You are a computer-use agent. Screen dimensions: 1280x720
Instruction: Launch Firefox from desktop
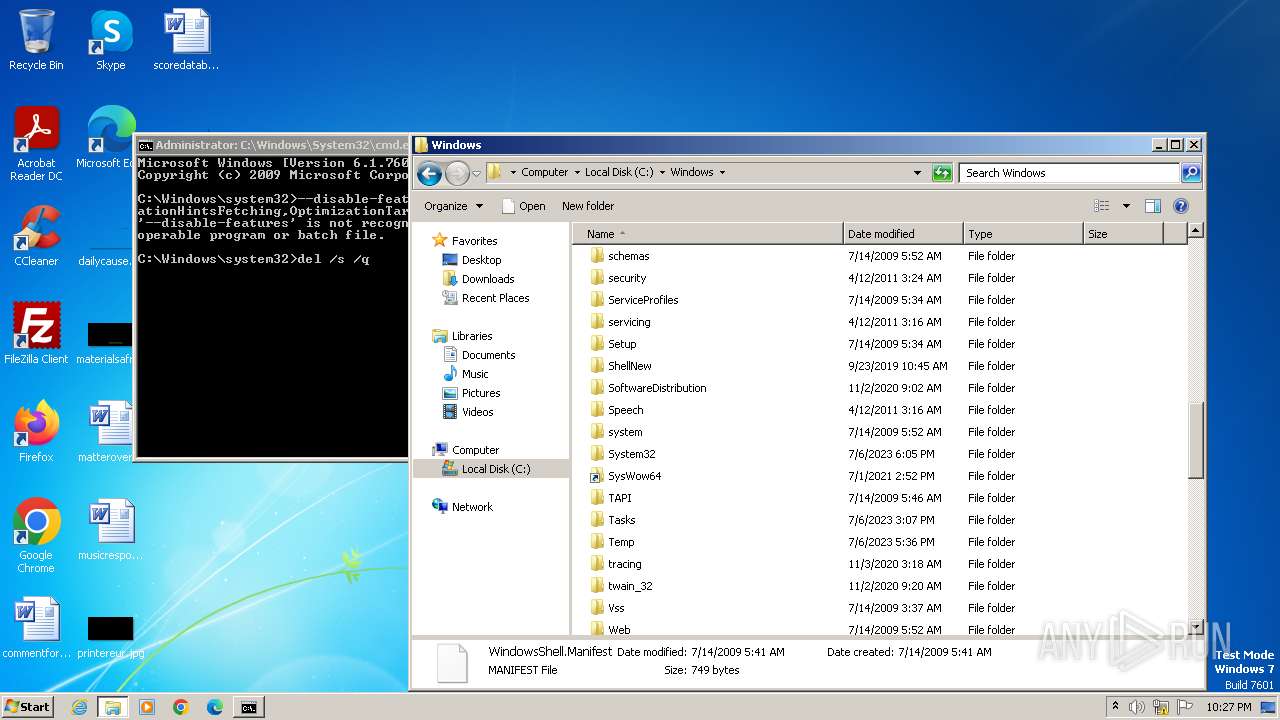tap(36, 431)
